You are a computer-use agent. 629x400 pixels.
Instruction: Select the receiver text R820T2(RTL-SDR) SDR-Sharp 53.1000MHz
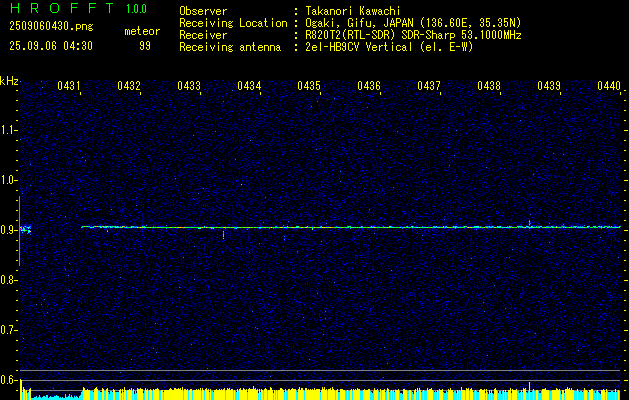413,35
